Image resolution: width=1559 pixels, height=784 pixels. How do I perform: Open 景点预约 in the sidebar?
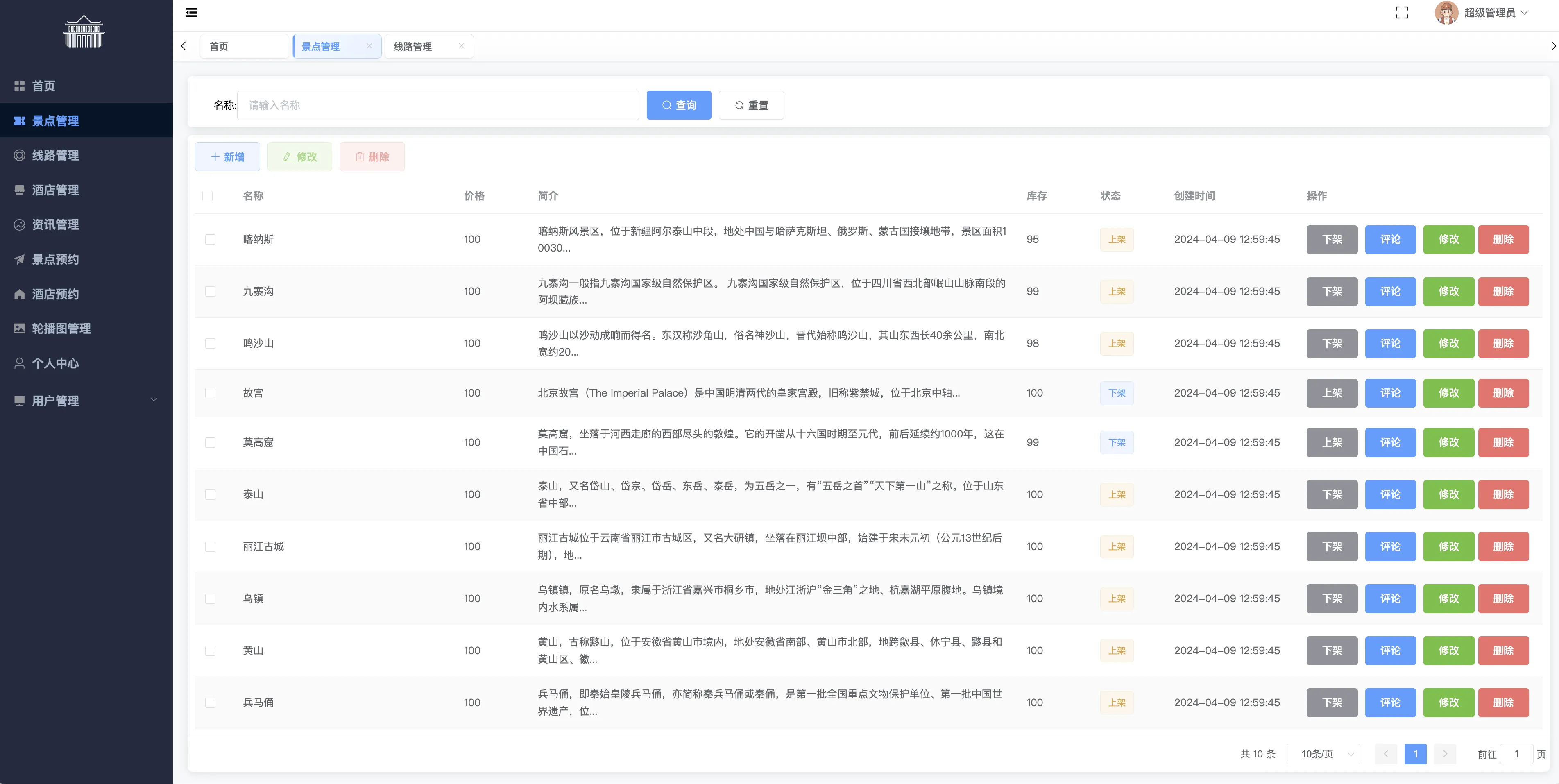coord(55,260)
